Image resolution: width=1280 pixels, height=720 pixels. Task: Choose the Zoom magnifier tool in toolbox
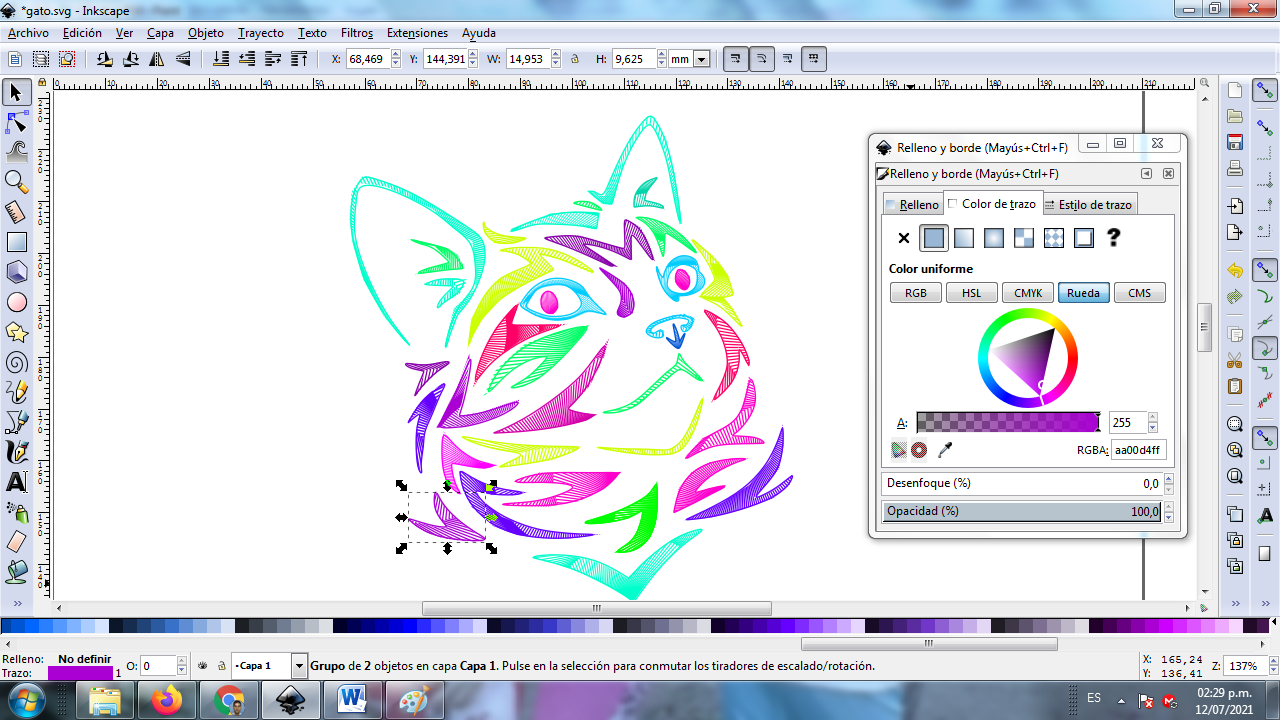[x=16, y=182]
